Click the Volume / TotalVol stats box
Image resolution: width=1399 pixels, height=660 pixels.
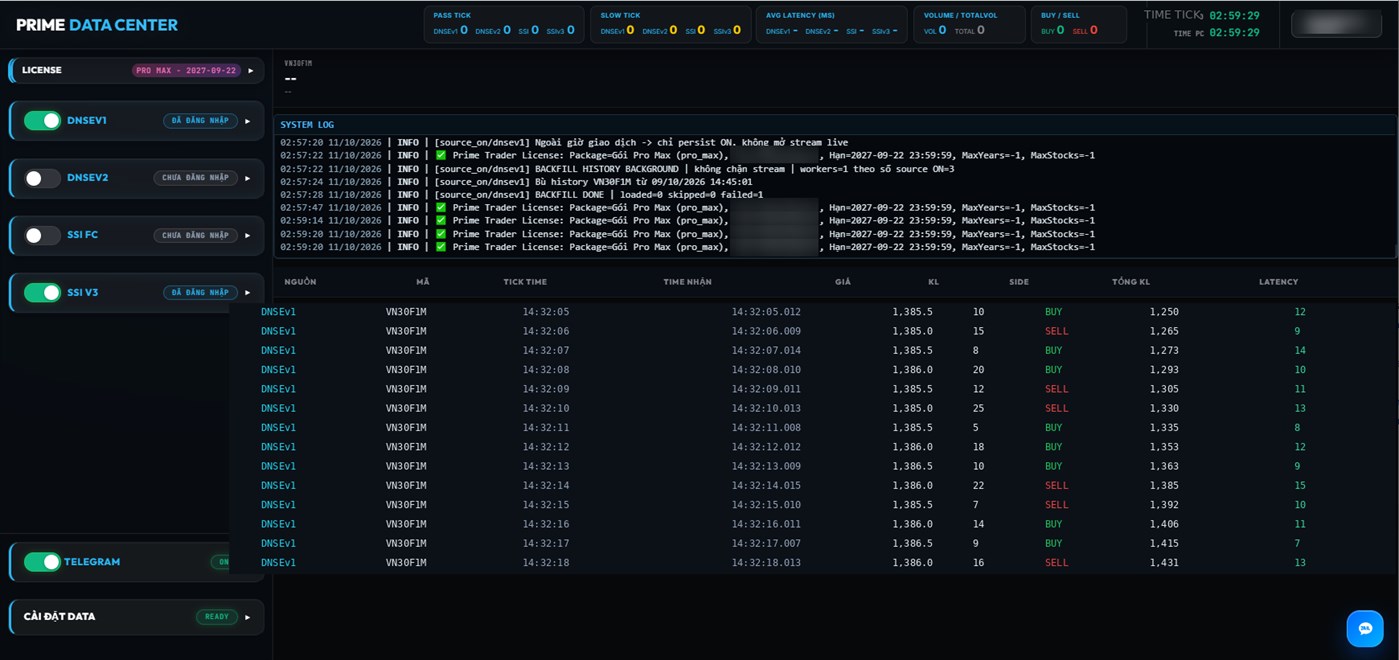[969, 24]
